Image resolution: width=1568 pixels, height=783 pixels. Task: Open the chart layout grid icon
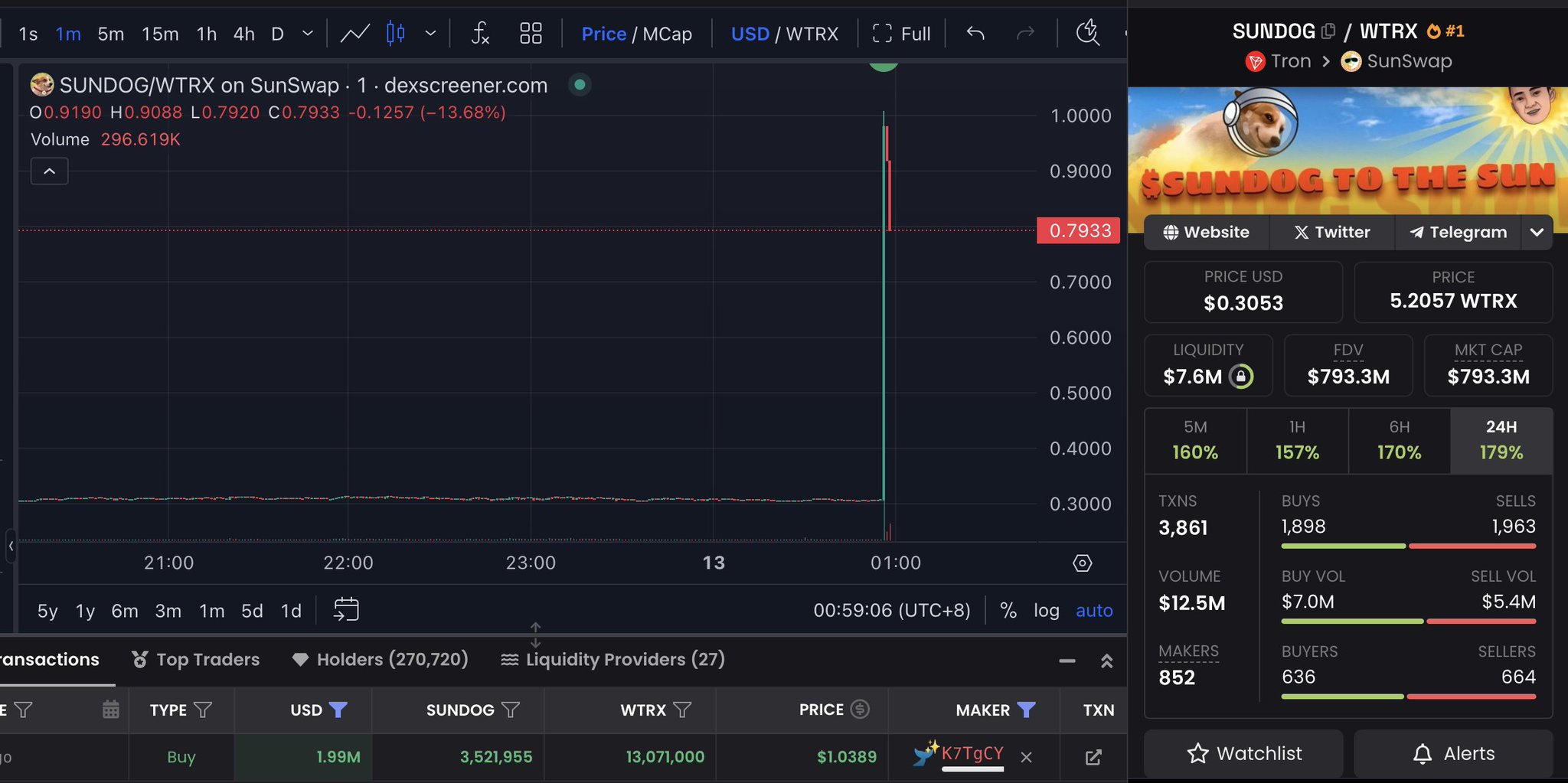tap(531, 34)
